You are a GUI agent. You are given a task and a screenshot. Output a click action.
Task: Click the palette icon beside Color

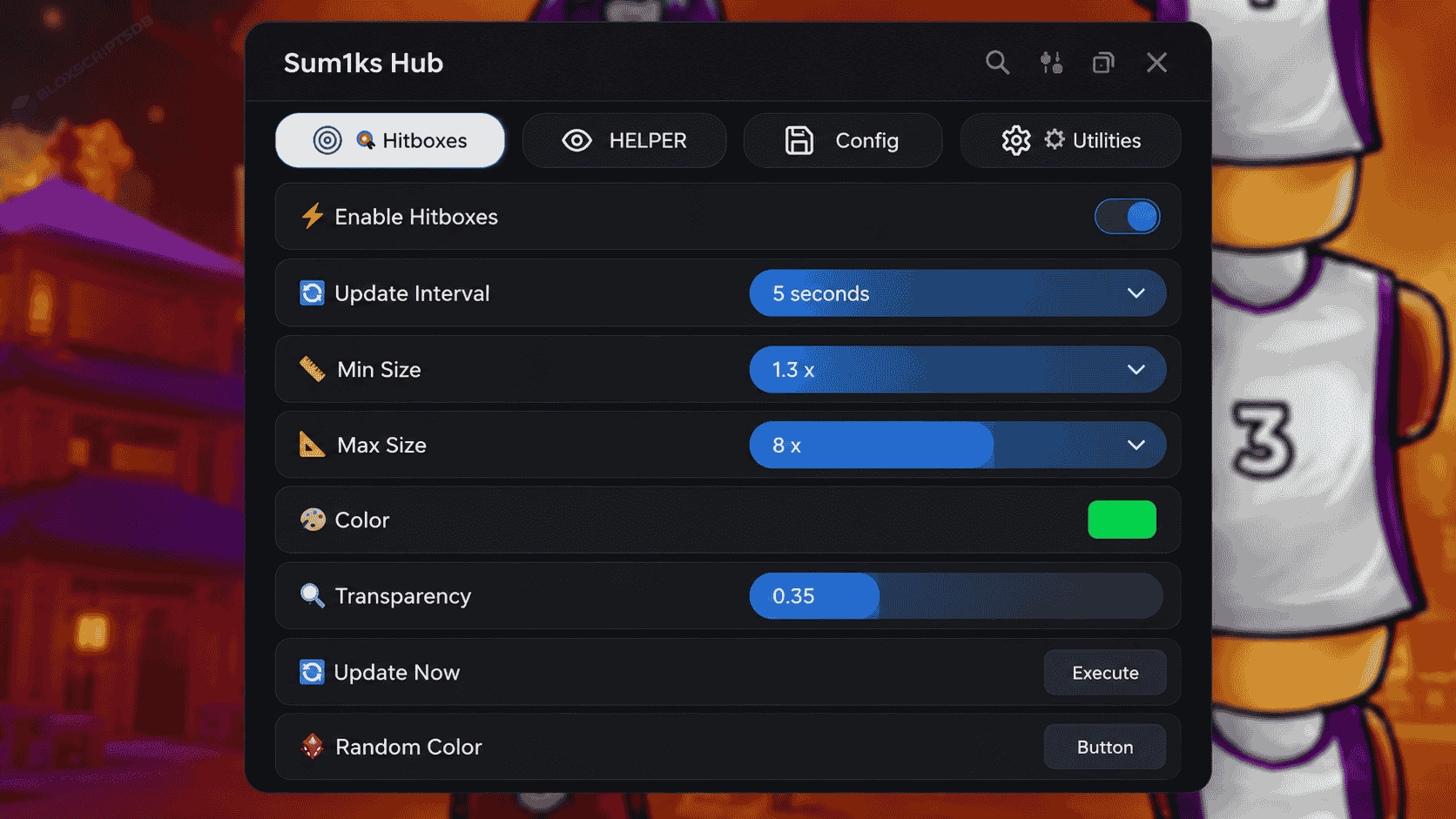pyautogui.click(x=313, y=520)
